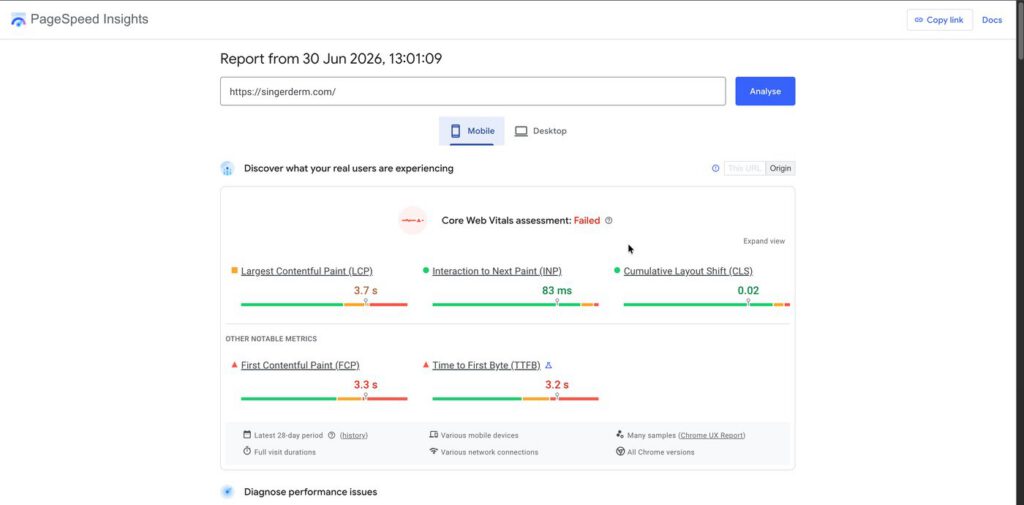Open Cumulative Layout Shift (CLS) link
1024x505 pixels.
pos(688,271)
